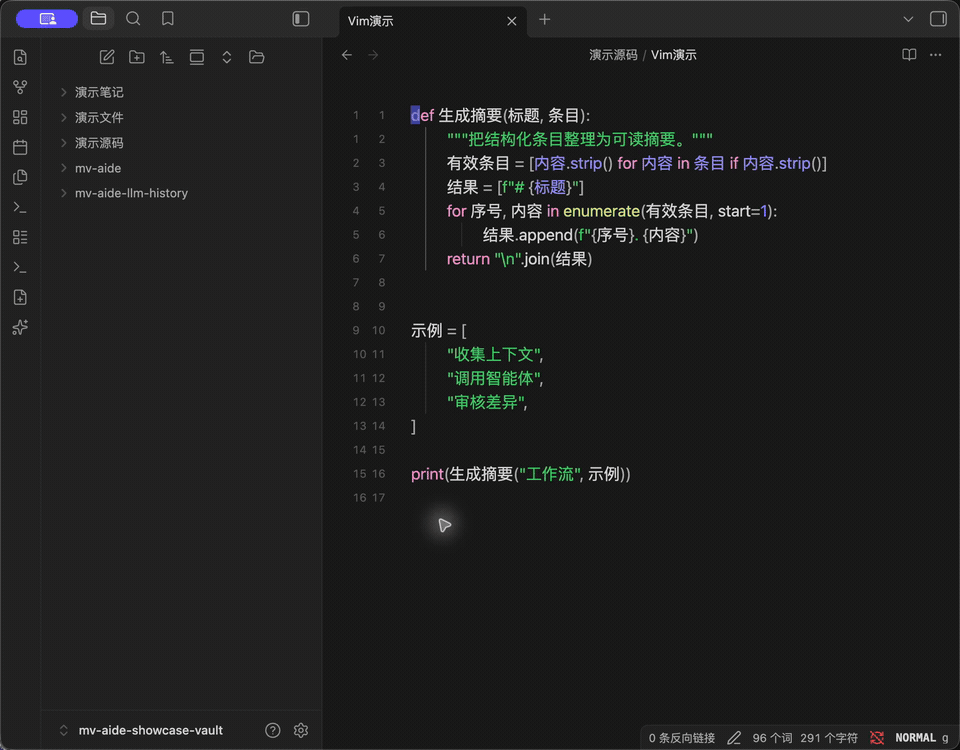The width and height of the screenshot is (960, 750).
Task: Open the graph view ribbon icon
Action: coord(20,87)
